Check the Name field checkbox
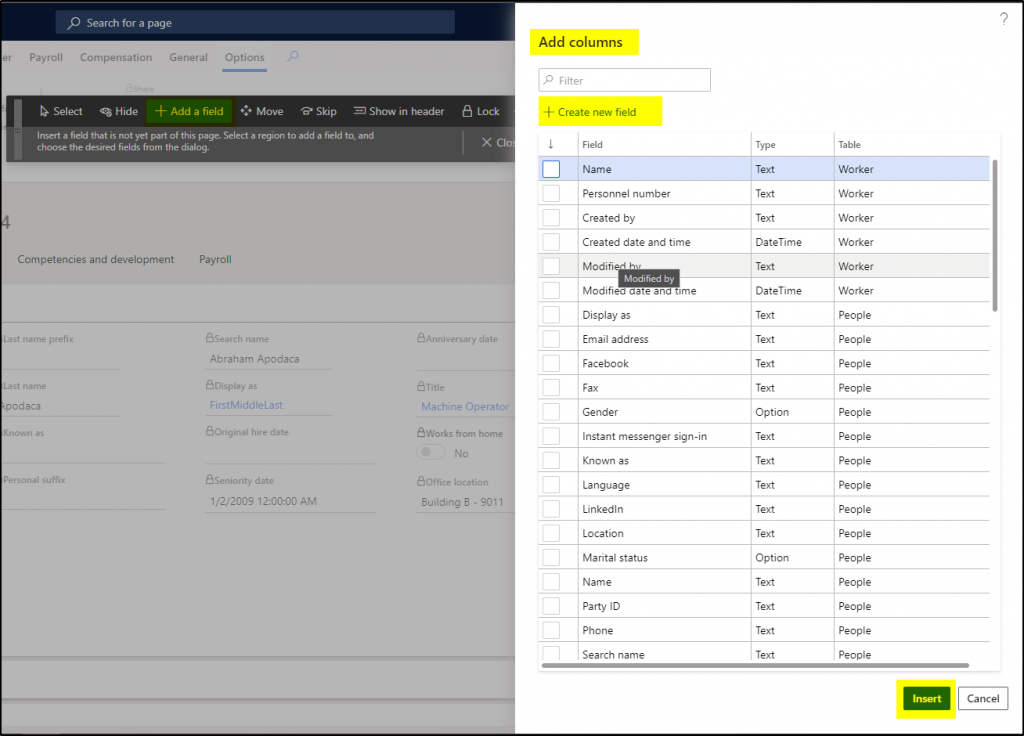The image size is (1024, 736). [551, 168]
